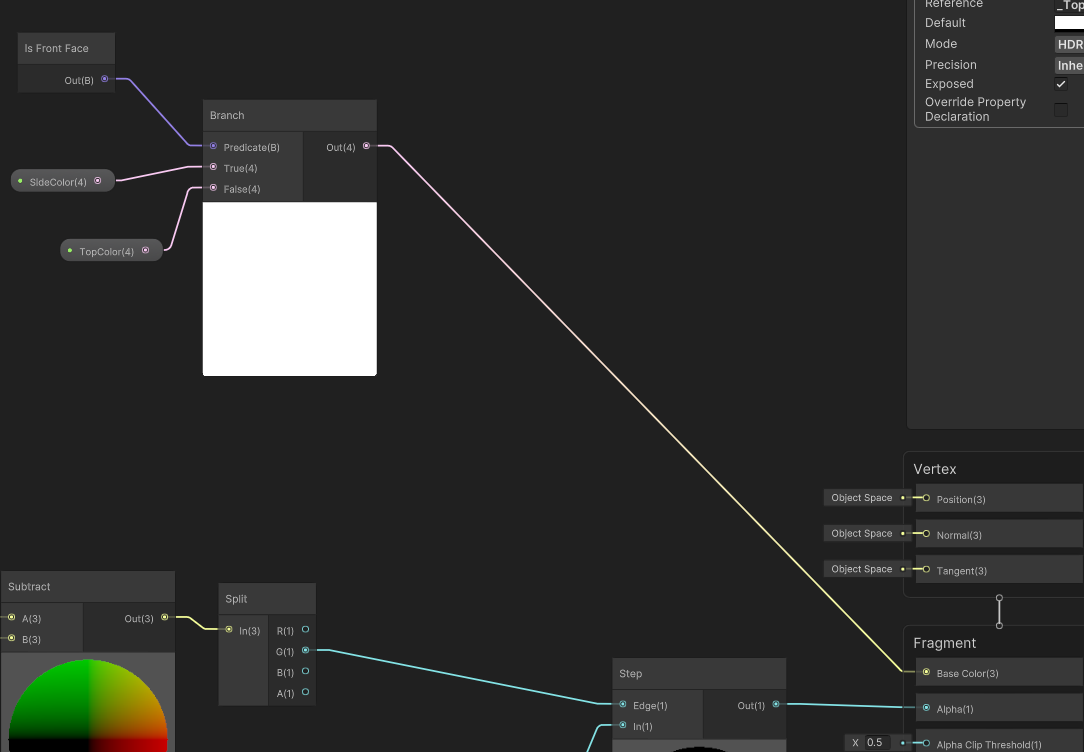This screenshot has height=752, width=1084.
Task: Select the Step node header
Action: click(699, 674)
